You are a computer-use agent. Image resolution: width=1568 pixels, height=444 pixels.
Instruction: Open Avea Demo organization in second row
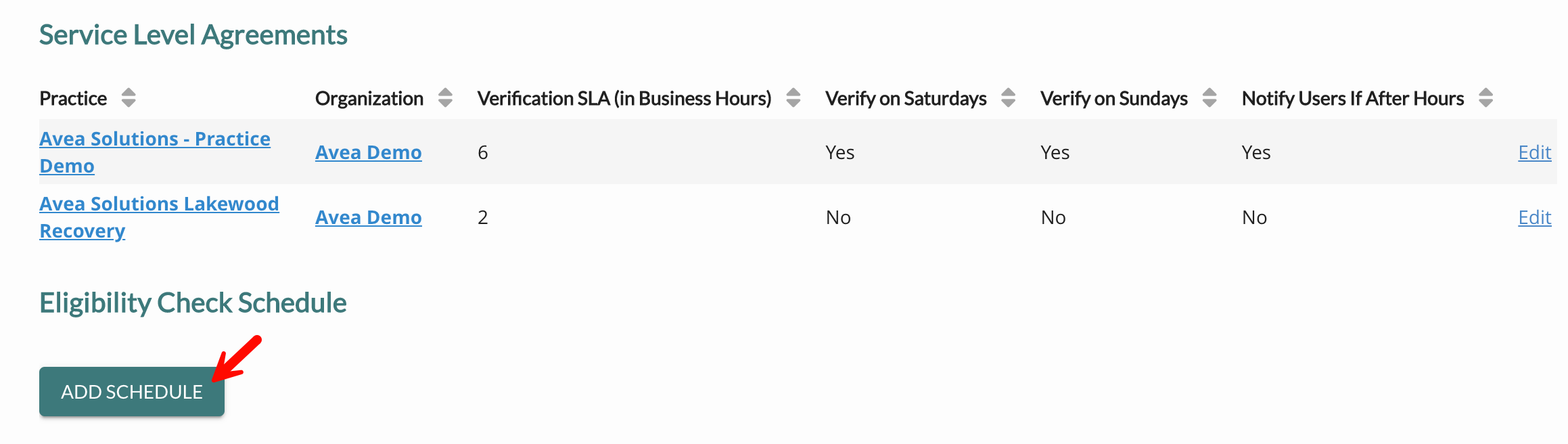click(368, 217)
